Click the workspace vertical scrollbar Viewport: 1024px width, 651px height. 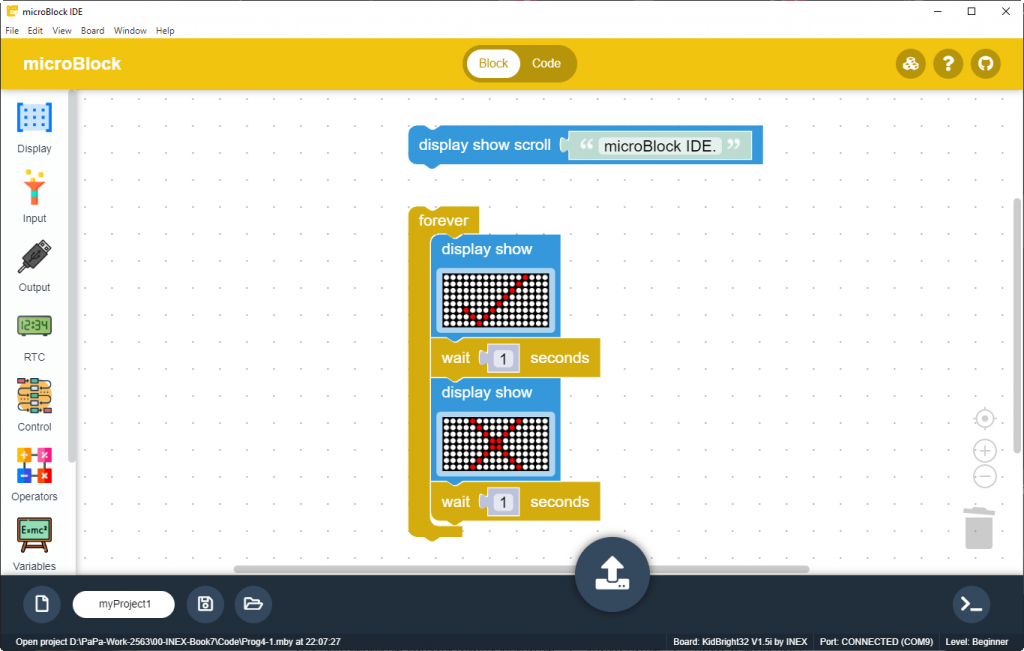(1017, 325)
